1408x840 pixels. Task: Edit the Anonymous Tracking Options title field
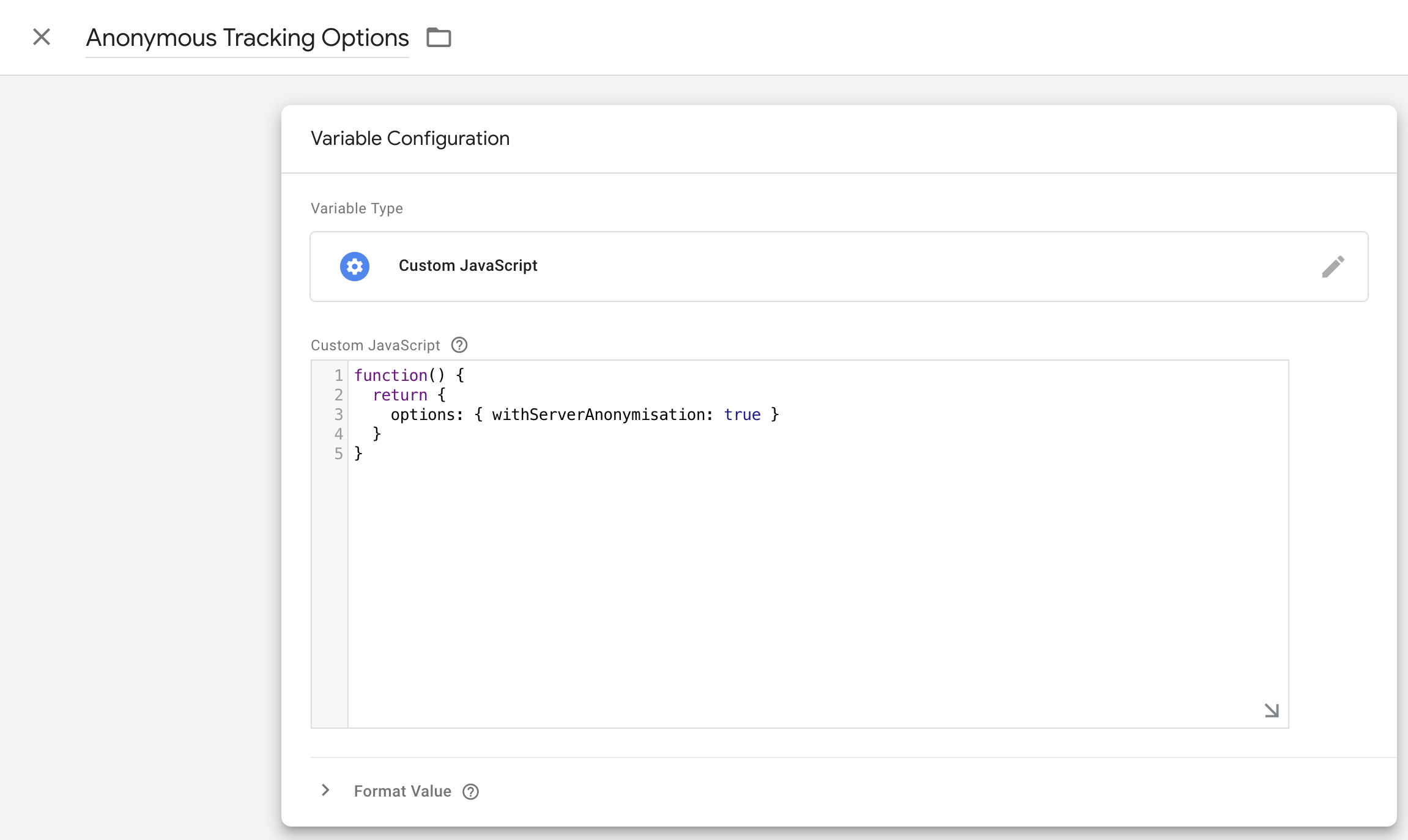tap(247, 37)
